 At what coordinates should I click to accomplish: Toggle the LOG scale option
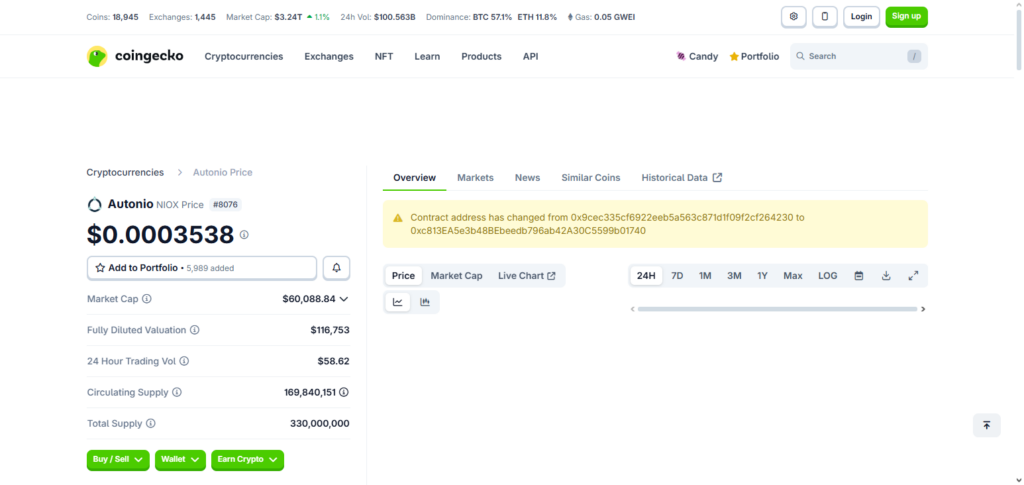(827, 275)
